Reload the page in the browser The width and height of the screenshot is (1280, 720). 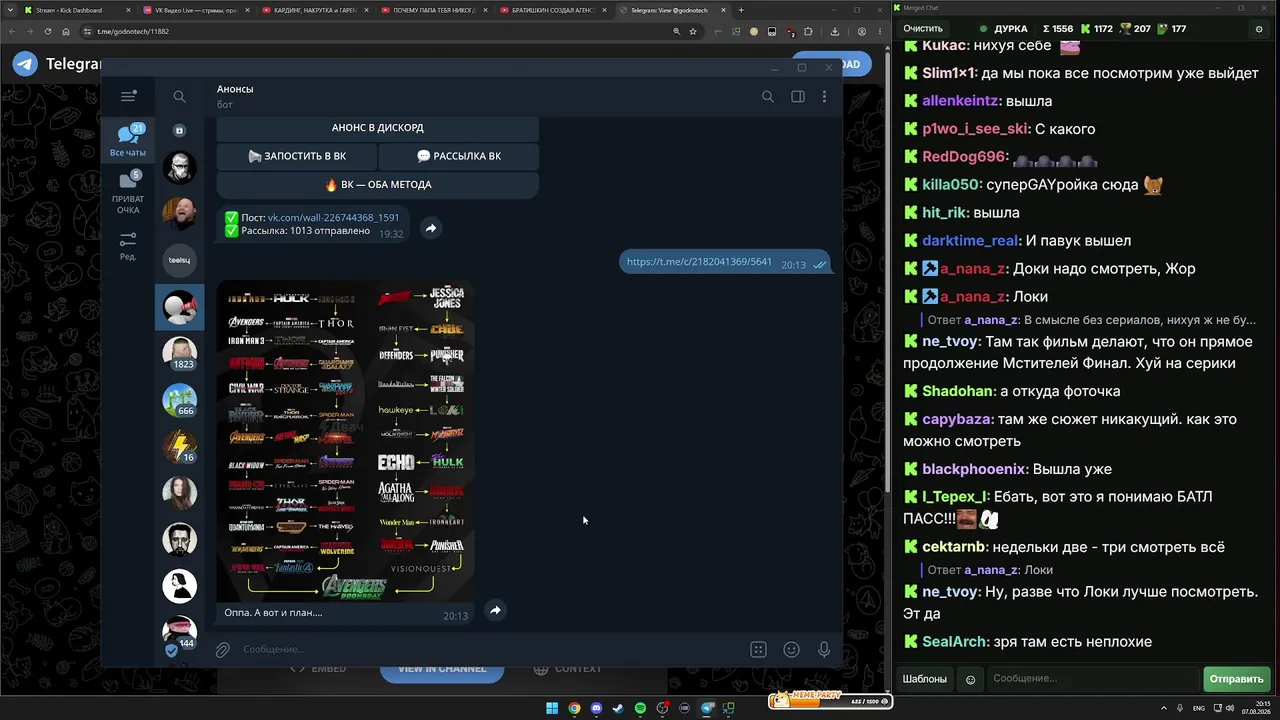[48, 31]
